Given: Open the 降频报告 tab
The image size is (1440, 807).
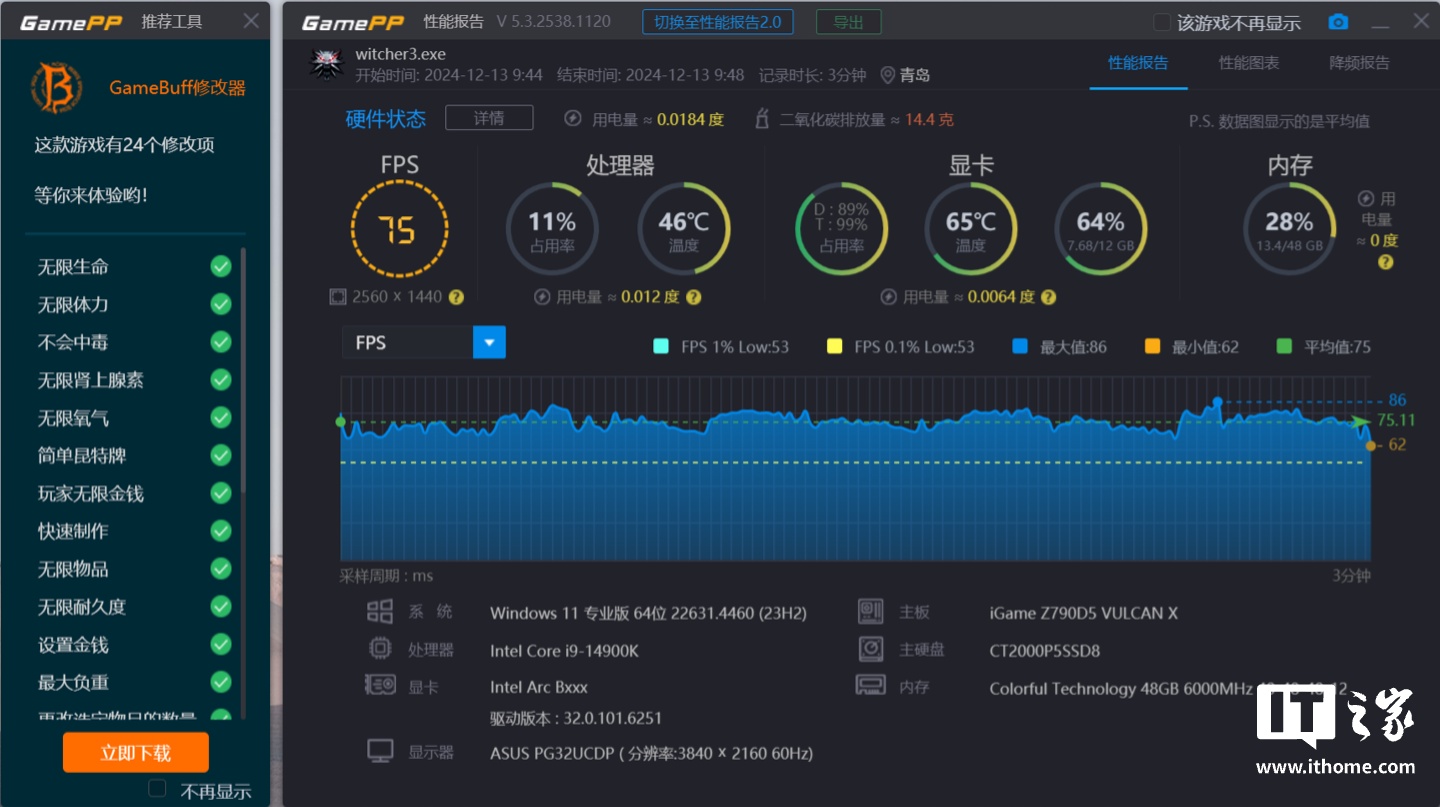Looking at the screenshot, I should pos(1359,63).
